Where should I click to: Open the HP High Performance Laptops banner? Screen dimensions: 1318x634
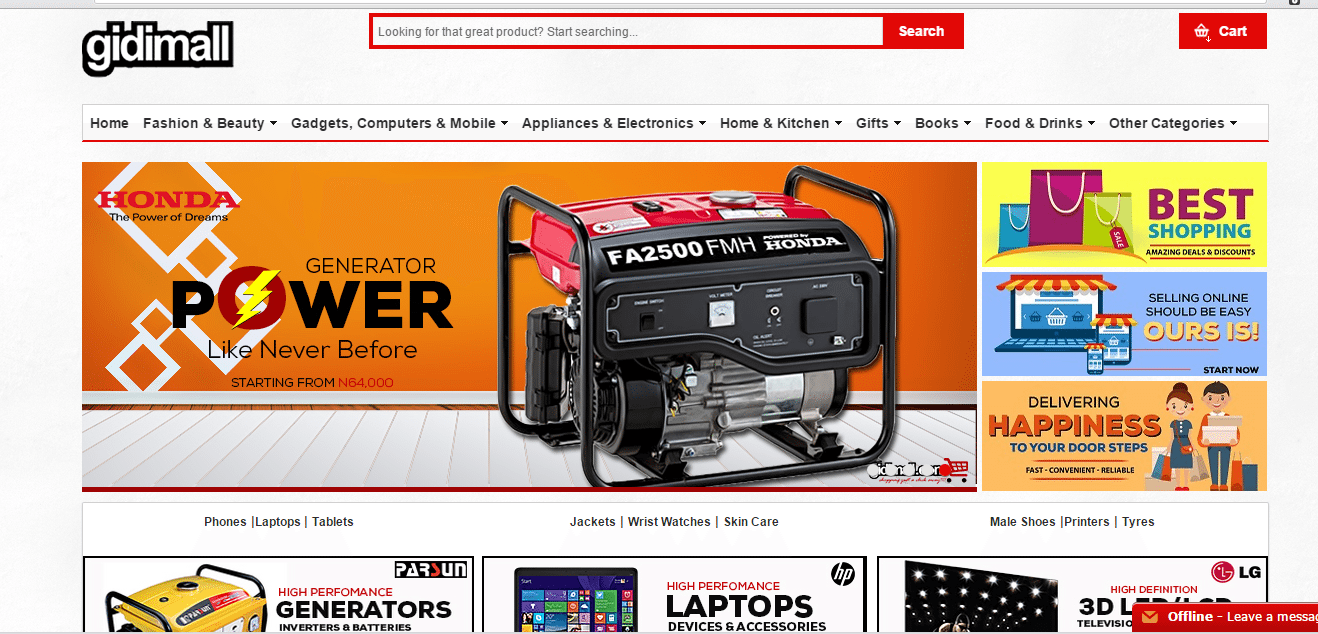674,595
